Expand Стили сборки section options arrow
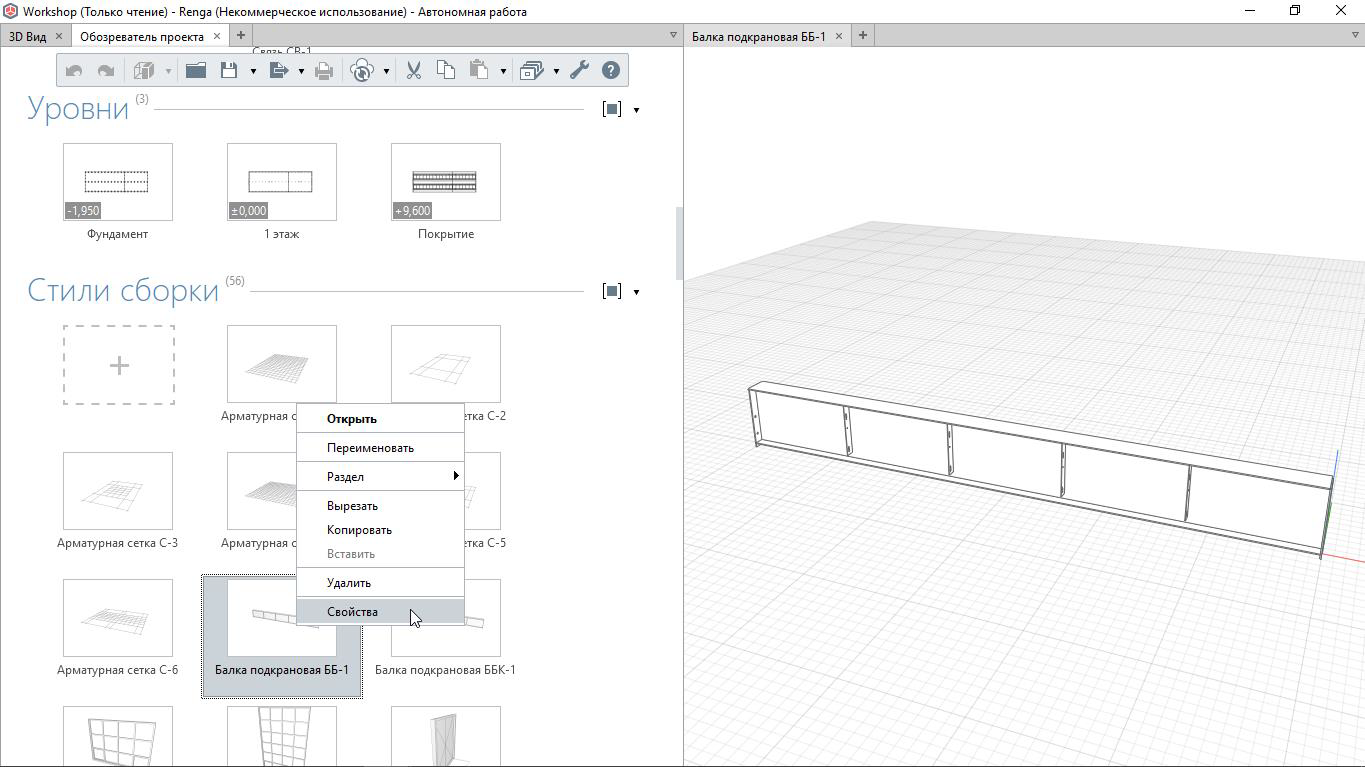The image size is (1365, 767). pyautogui.click(x=636, y=292)
